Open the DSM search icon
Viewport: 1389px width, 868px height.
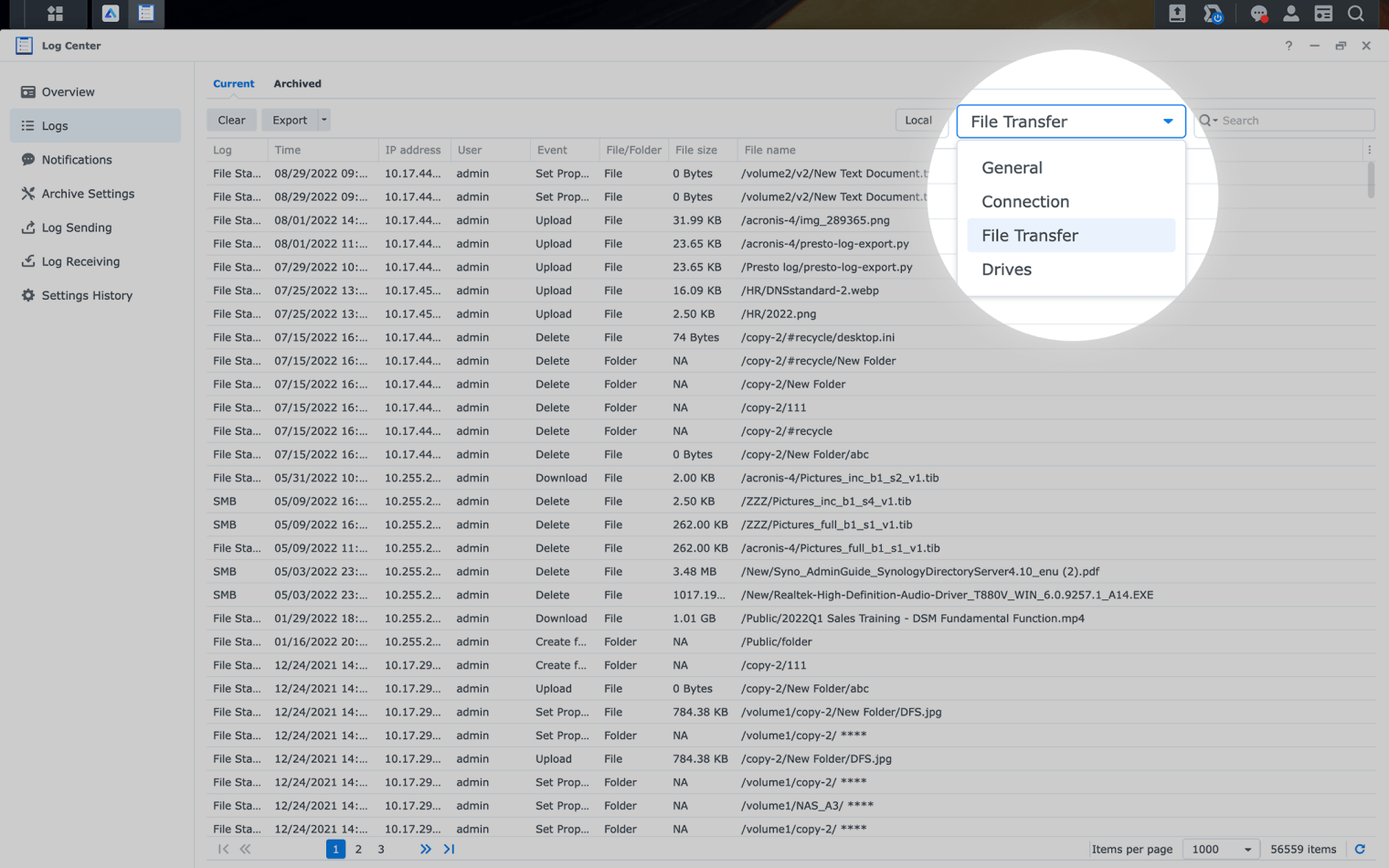tap(1356, 14)
